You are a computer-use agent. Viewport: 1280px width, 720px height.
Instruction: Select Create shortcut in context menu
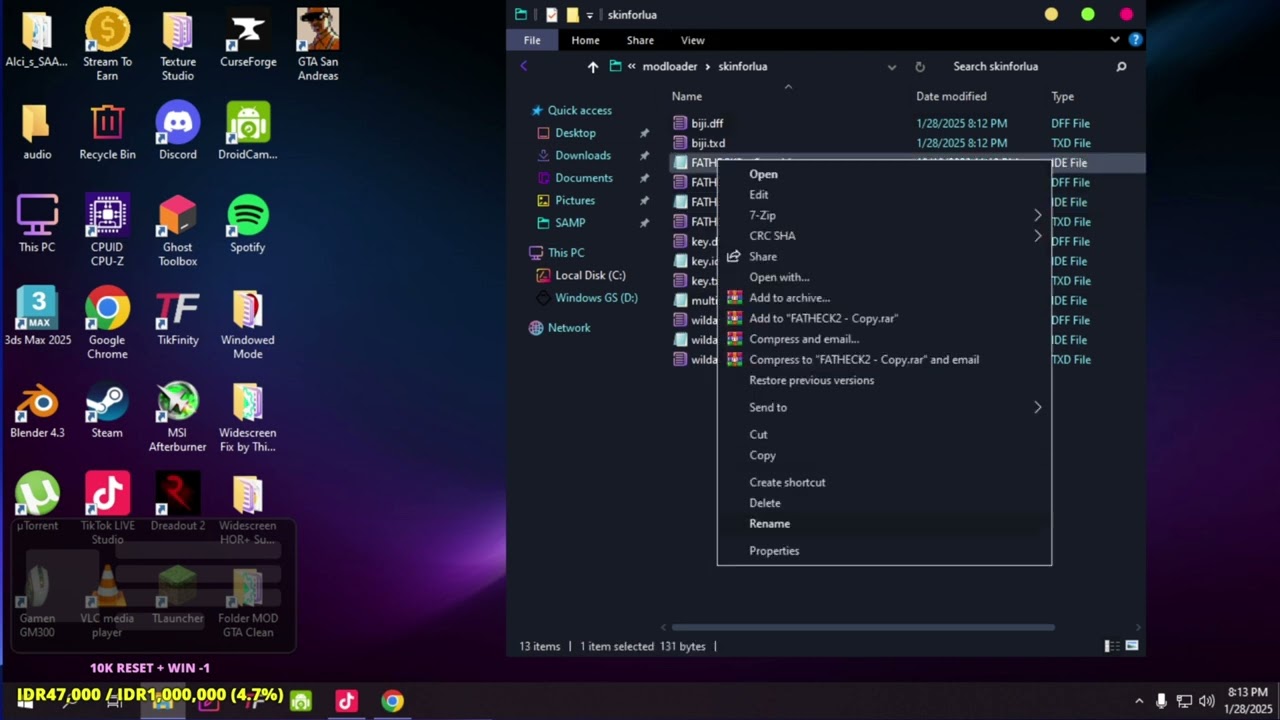click(884, 482)
